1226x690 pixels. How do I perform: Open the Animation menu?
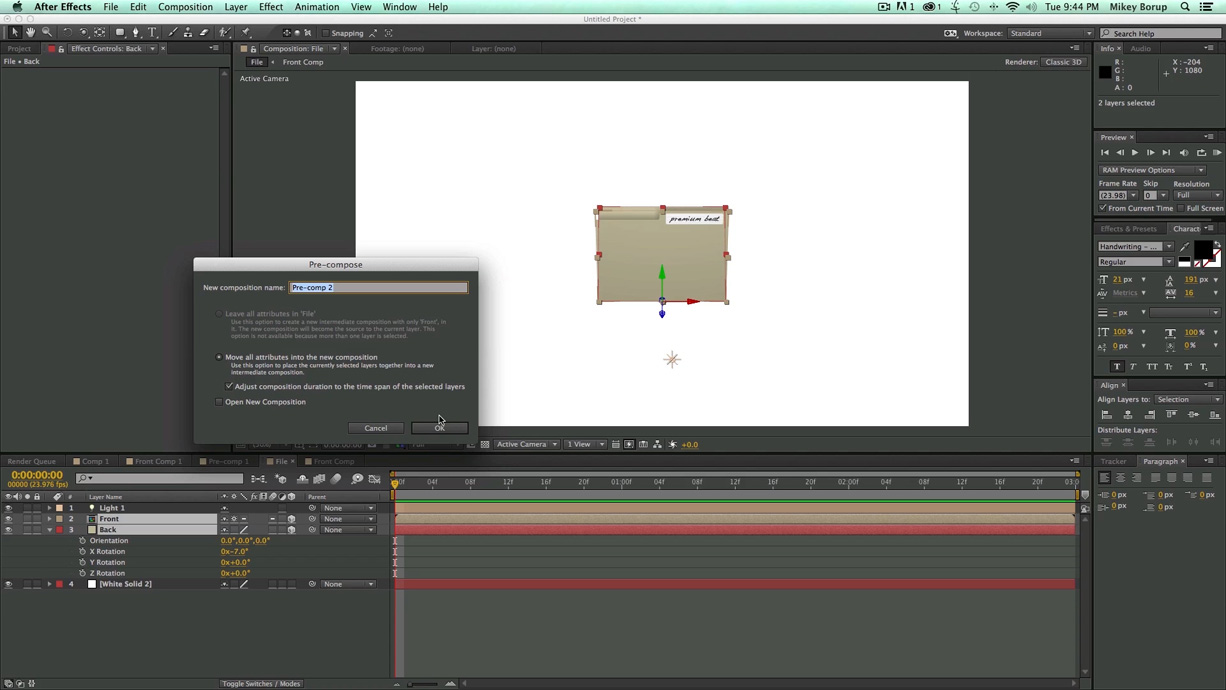317,7
